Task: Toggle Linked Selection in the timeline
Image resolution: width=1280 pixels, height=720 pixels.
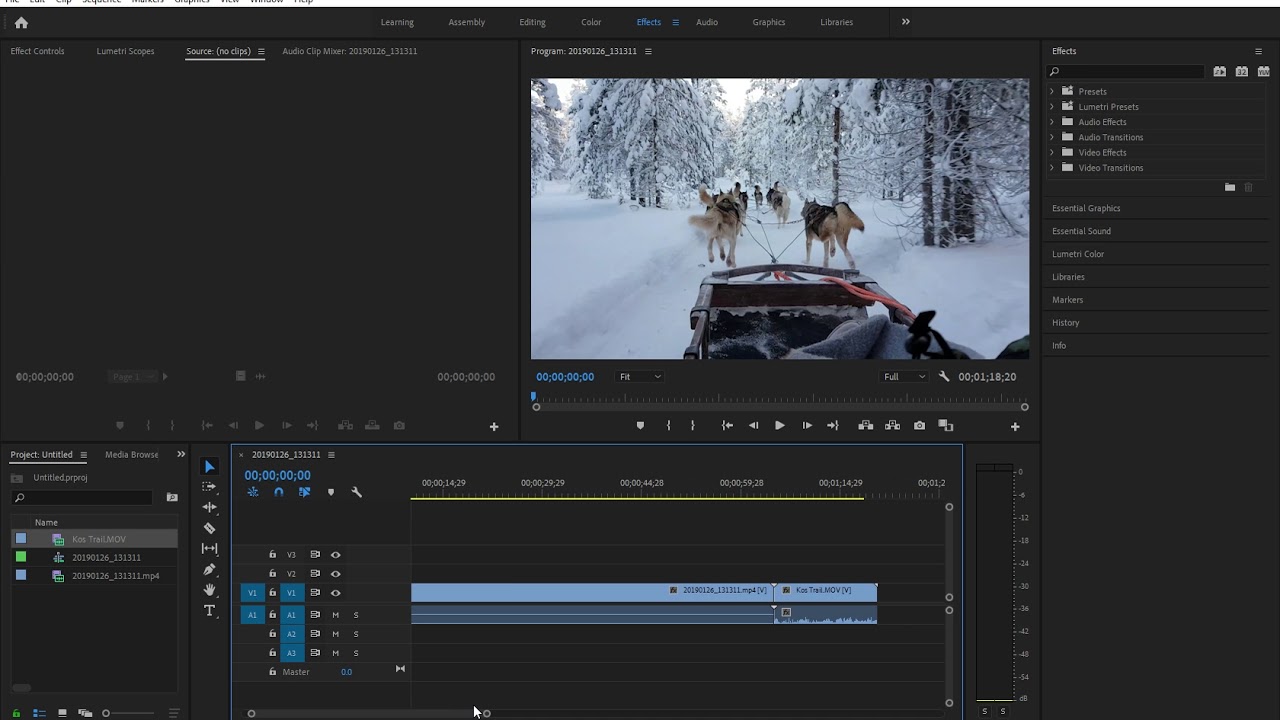Action: 305,492
